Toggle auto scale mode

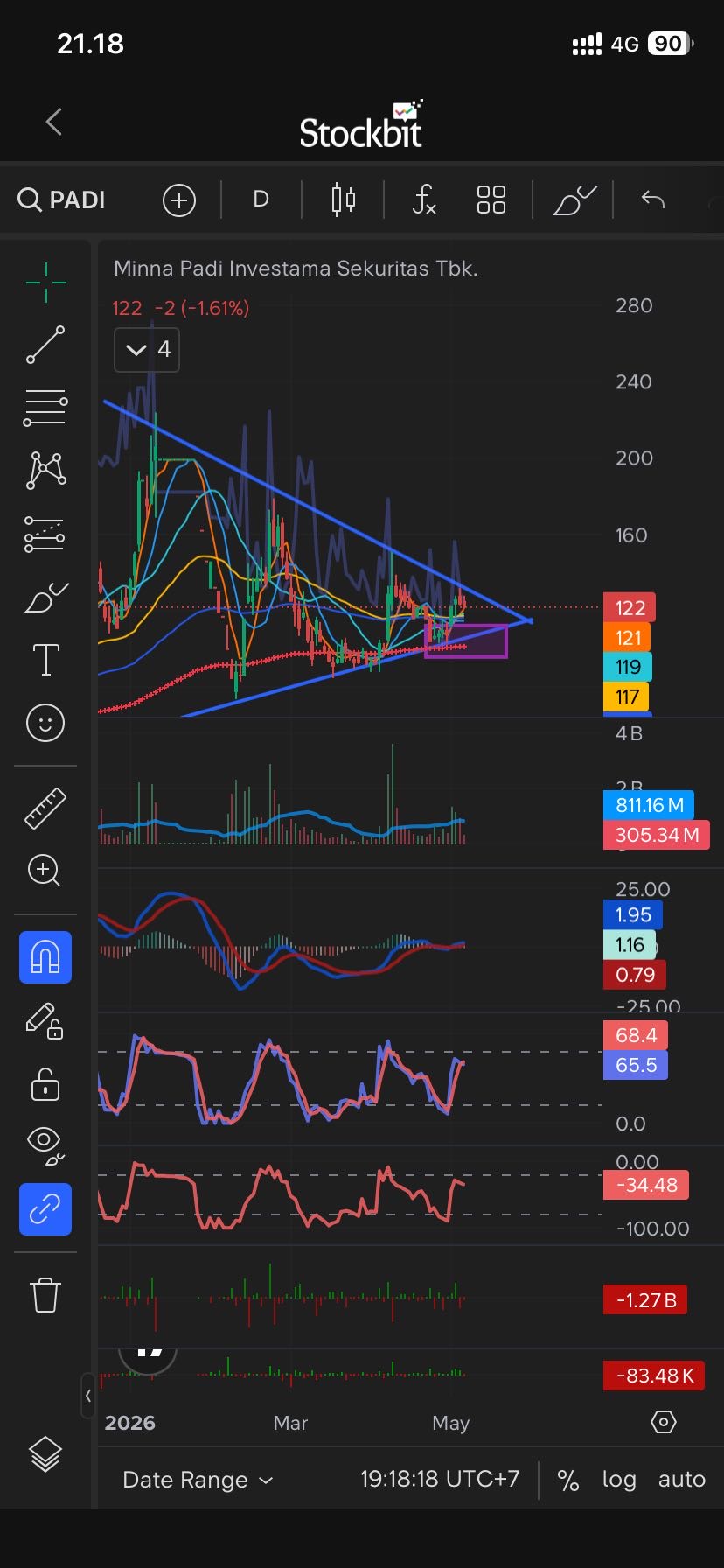(681, 1480)
